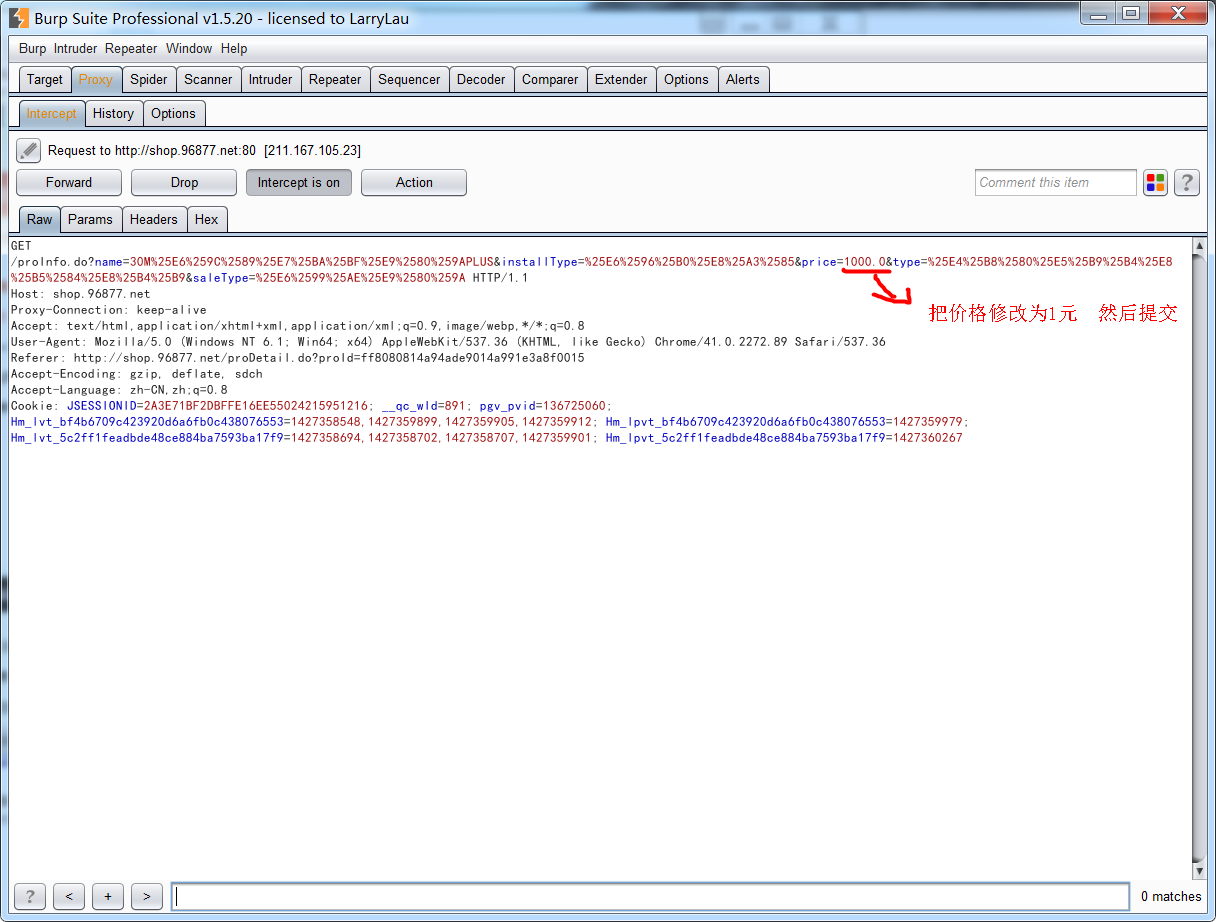Click the installType parameter name in the request

tap(540, 262)
